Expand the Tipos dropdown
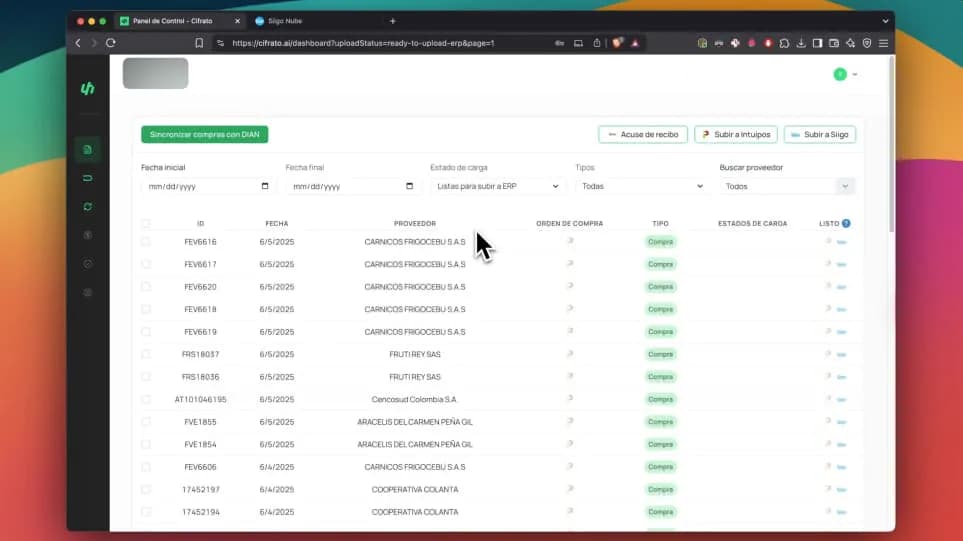The image size is (963, 541). click(x=642, y=186)
